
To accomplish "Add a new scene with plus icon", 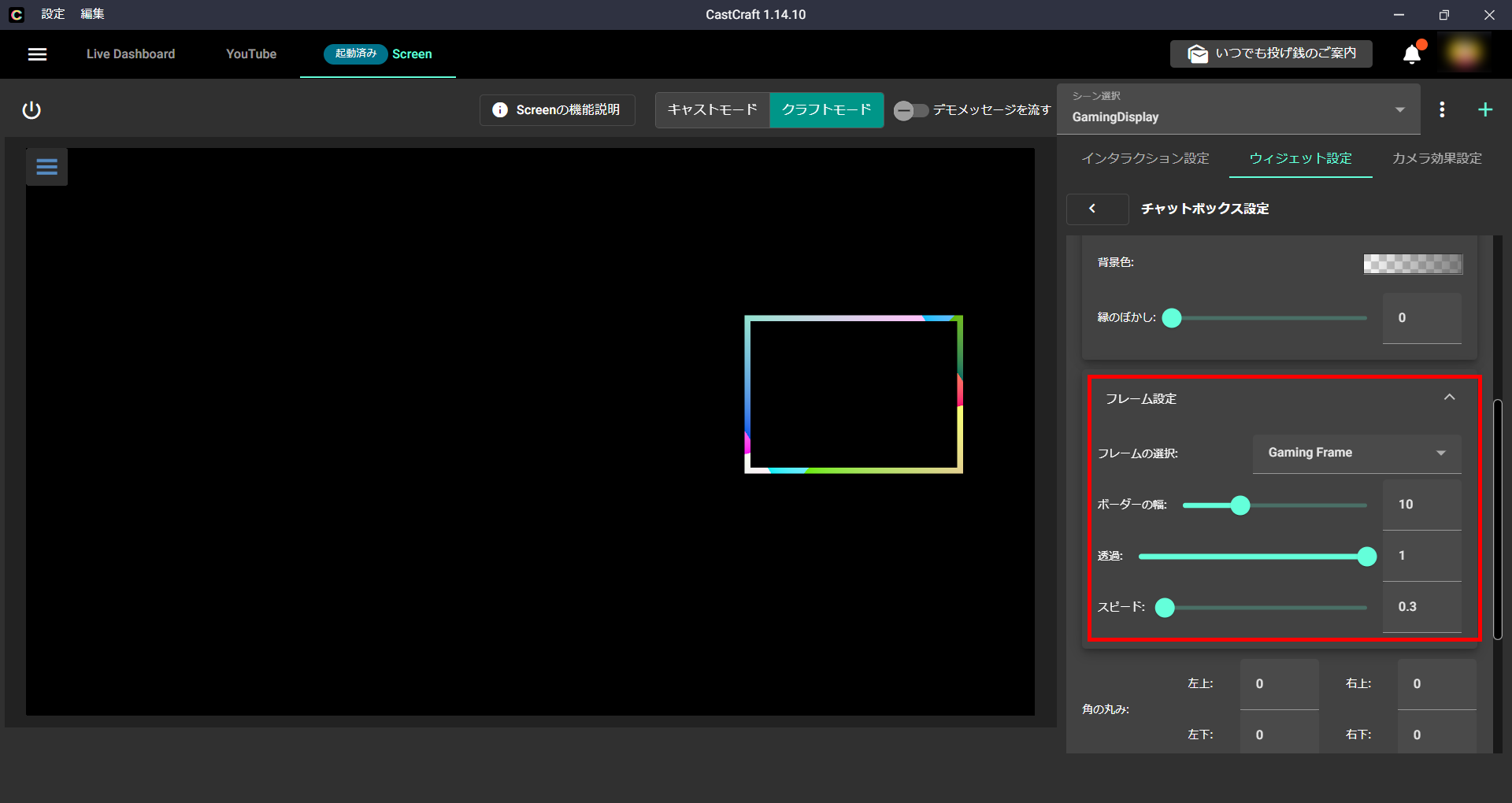I will click(1485, 110).
